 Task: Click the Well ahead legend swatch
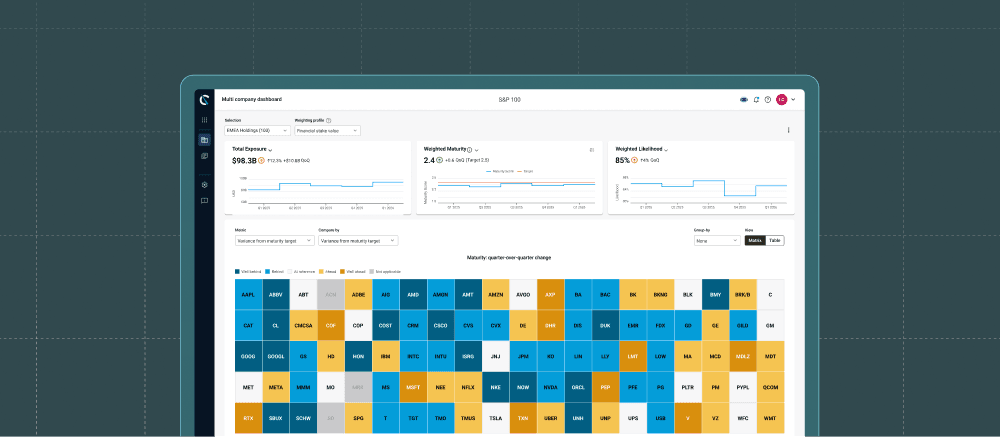point(343,272)
